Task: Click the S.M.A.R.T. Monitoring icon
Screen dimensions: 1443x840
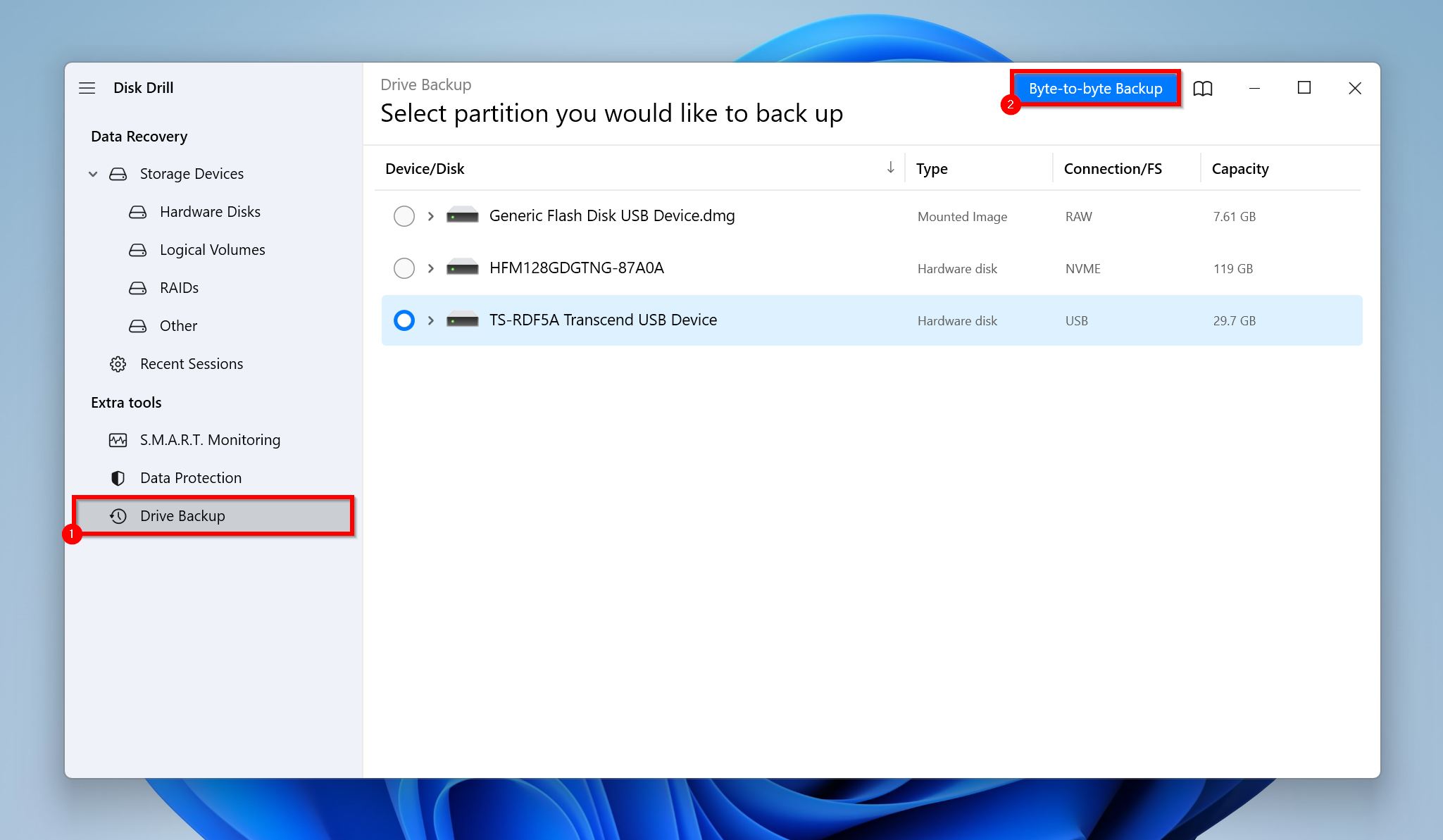Action: [119, 439]
